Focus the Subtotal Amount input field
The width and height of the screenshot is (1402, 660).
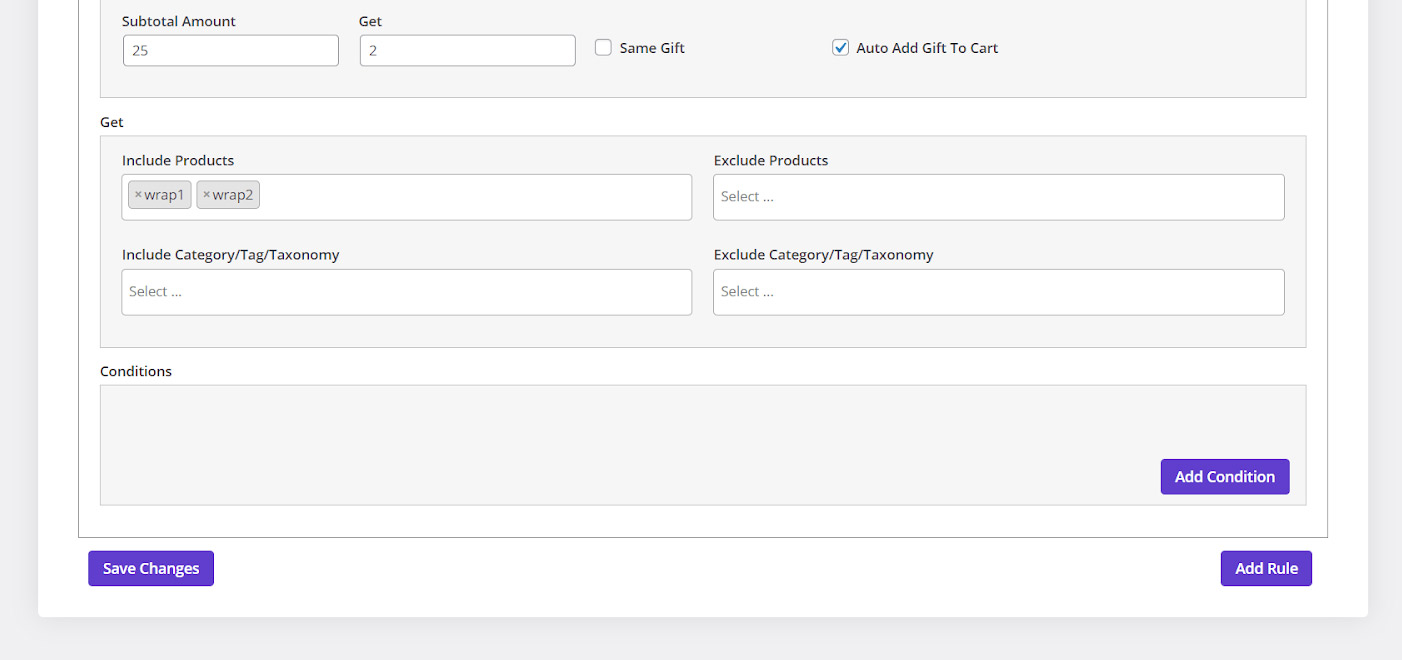pos(230,50)
